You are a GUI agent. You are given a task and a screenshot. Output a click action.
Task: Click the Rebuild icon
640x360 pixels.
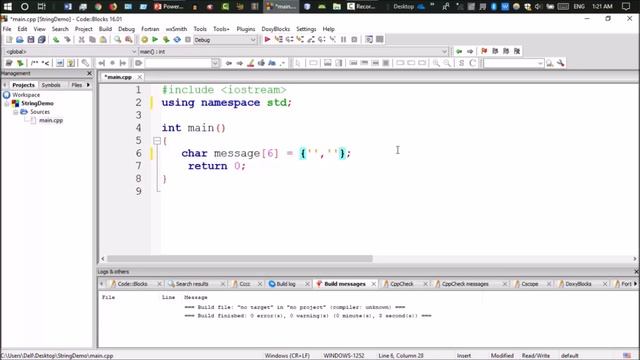177,40
